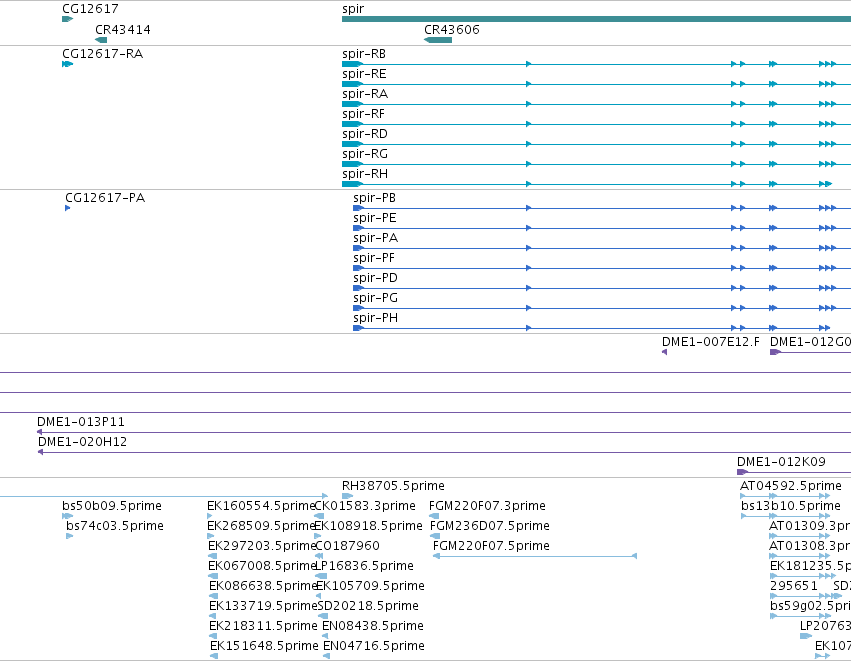This screenshot has height=661, width=851.
Task: Select EST CK01583.3prime
Action: click(x=365, y=506)
